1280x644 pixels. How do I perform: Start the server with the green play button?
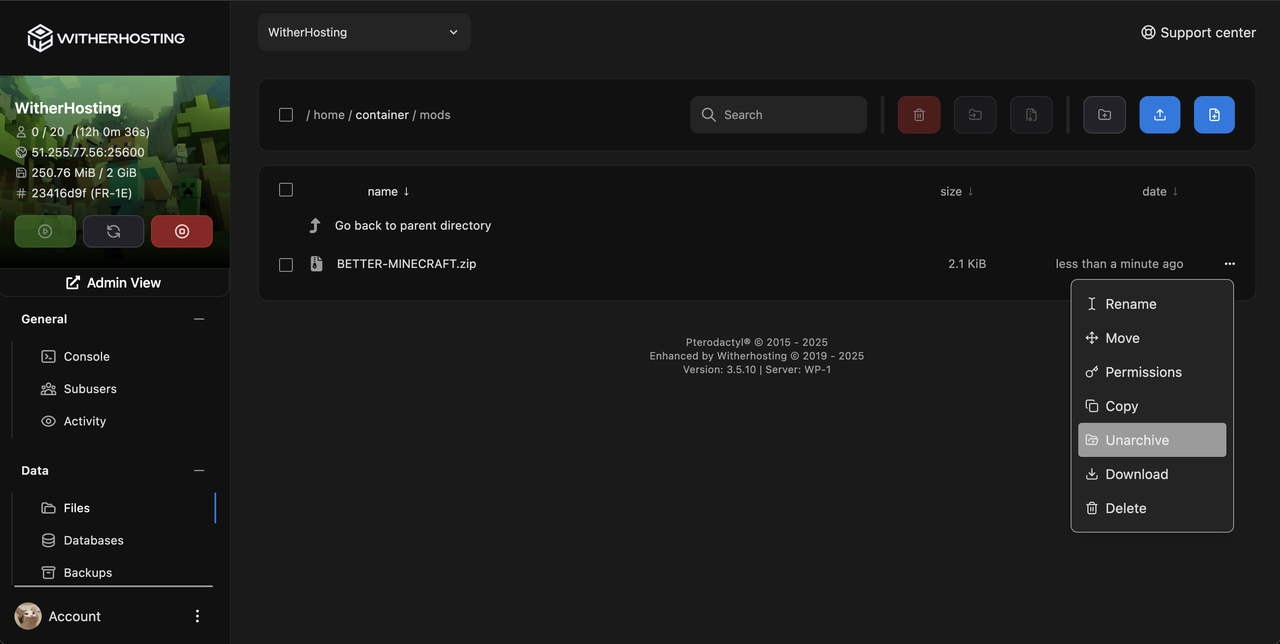tap(45, 231)
